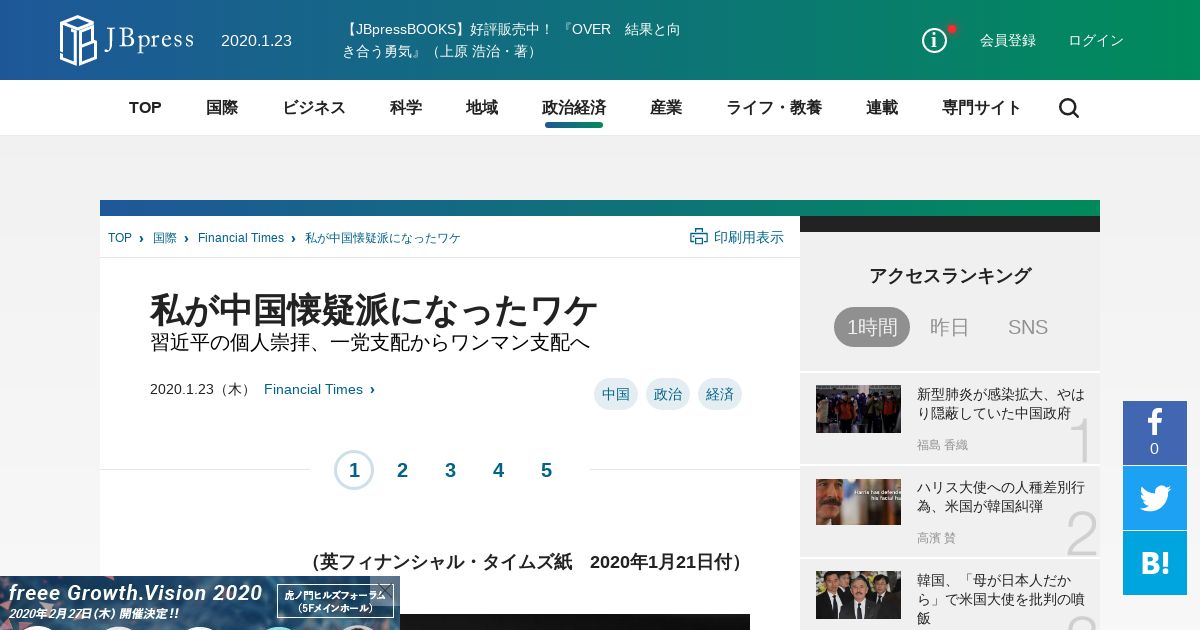Click the 中国 tag
Viewport: 1200px width, 630px height.
pyautogui.click(x=615, y=394)
